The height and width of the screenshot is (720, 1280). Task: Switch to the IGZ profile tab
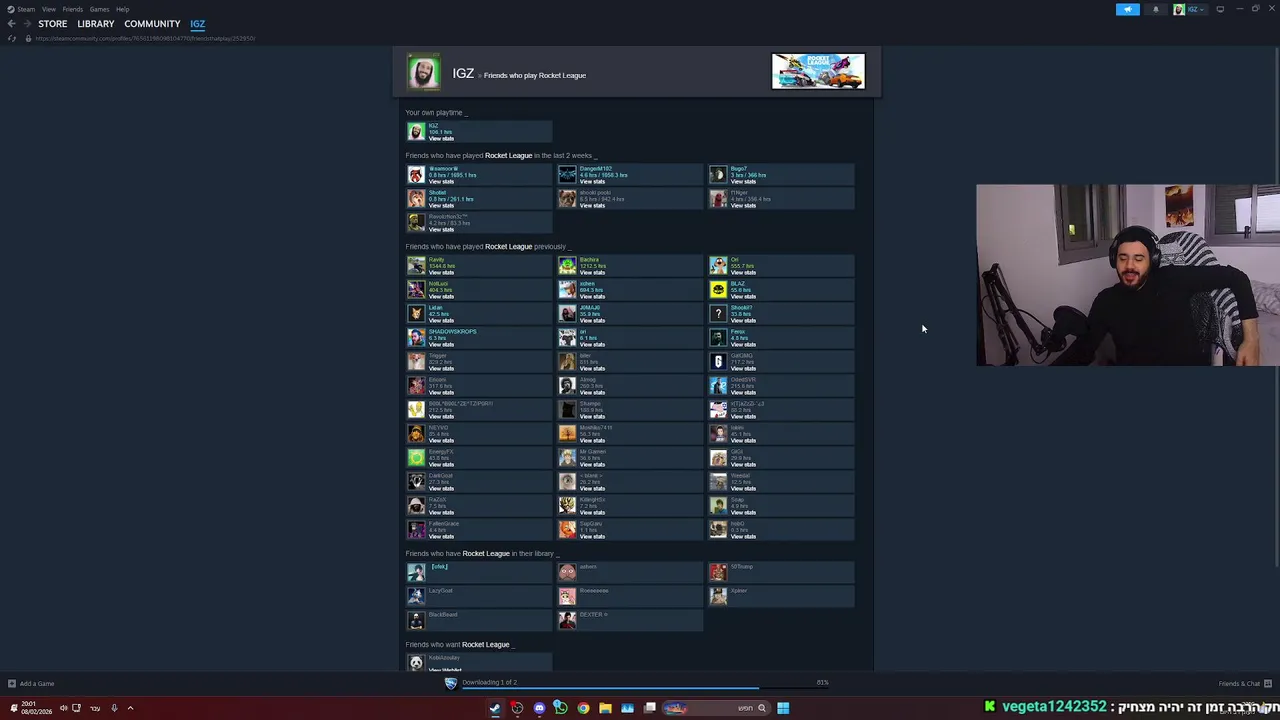(x=197, y=24)
